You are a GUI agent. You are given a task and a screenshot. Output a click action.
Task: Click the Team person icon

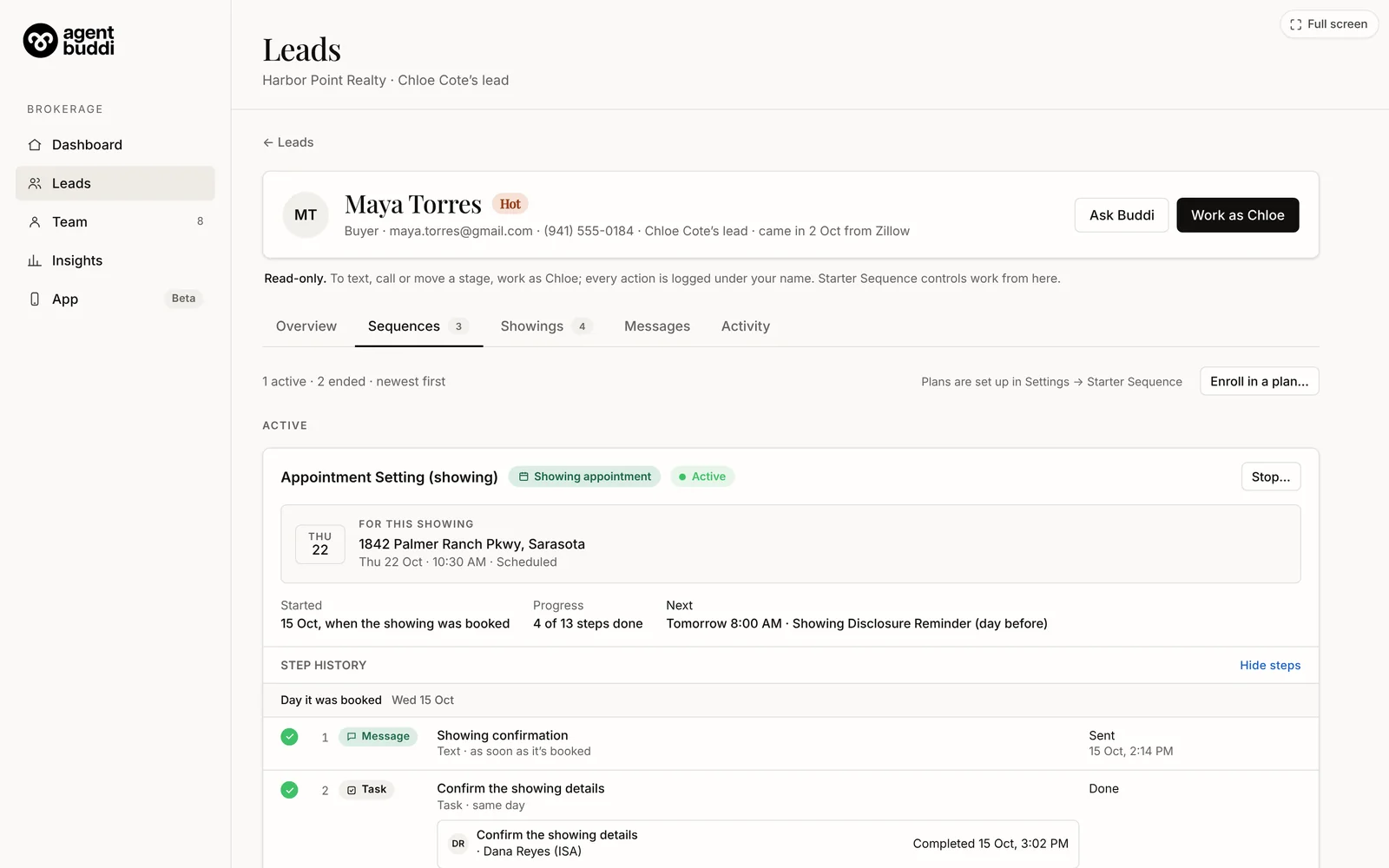pos(35,222)
